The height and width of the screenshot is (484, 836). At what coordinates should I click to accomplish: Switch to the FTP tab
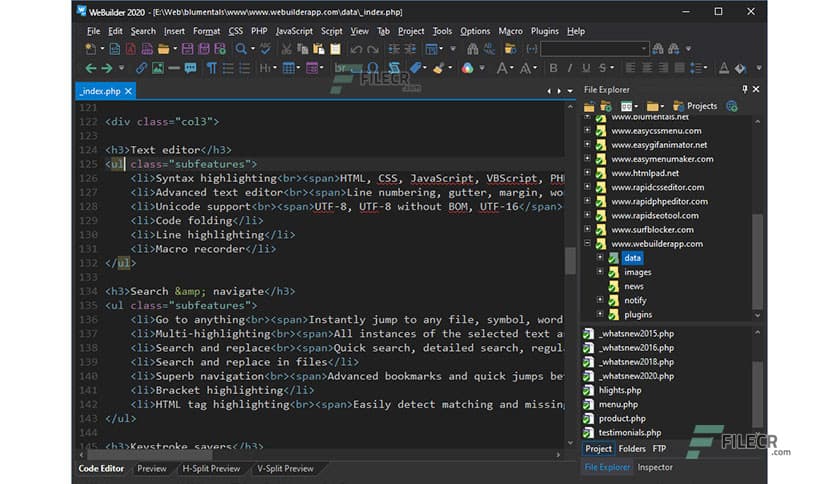tap(659, 449)
